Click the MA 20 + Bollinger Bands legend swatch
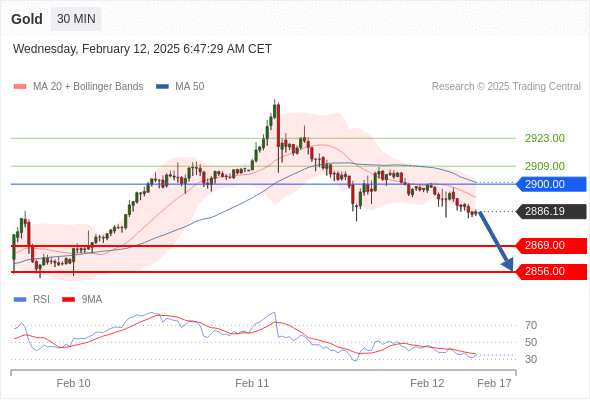Viewport: 590px width, 400px height. (x=20, y=87)
